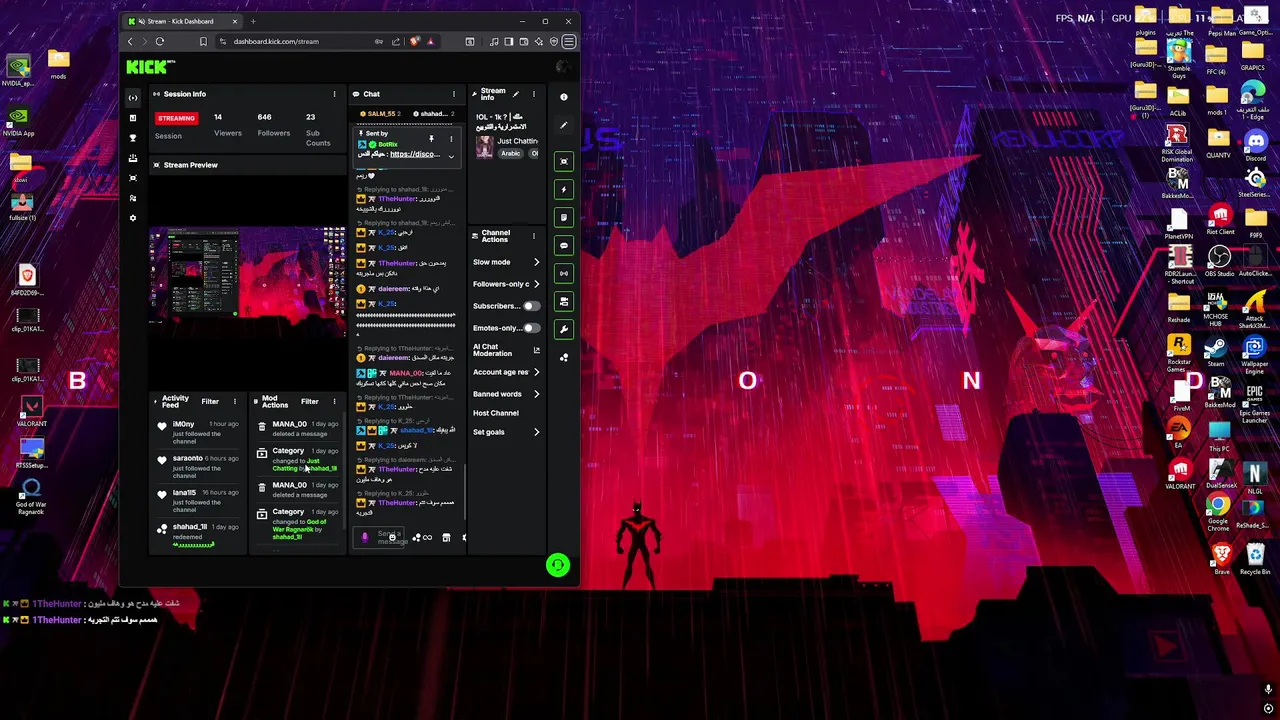The height and width of the screenshot is (720, 1280).
Task: Click the lightning bolt quick action
Action: (x=564, y=189)
